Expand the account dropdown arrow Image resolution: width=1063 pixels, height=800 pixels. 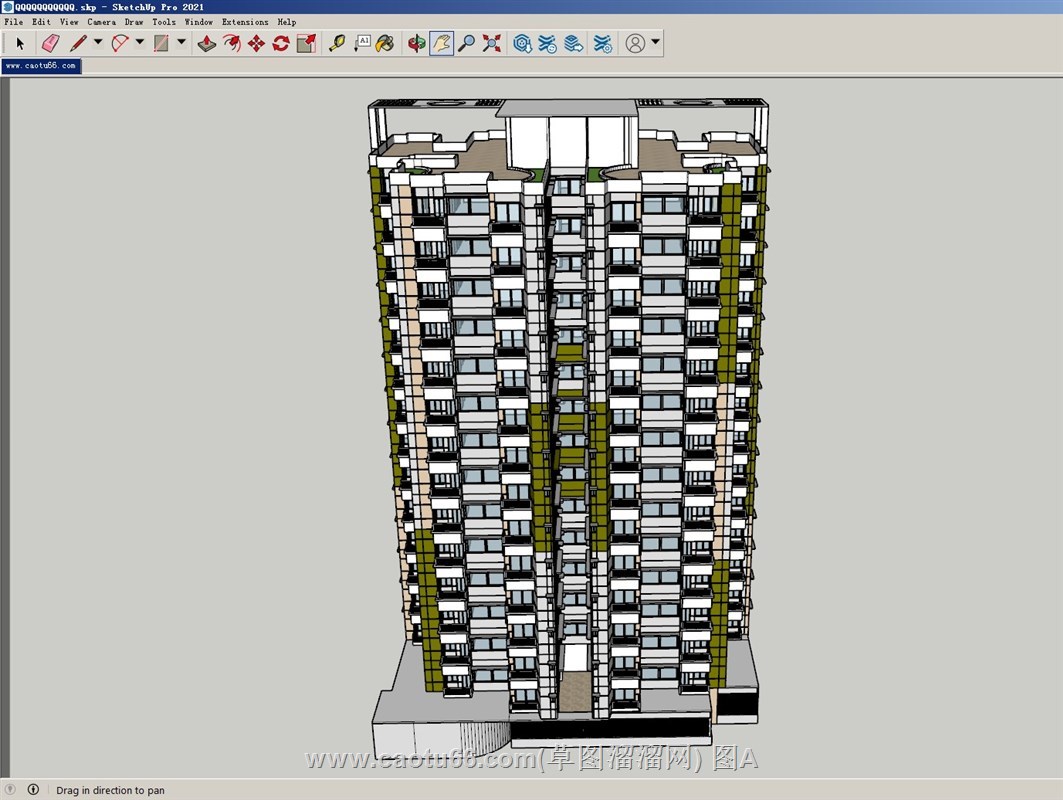point(656,42)
